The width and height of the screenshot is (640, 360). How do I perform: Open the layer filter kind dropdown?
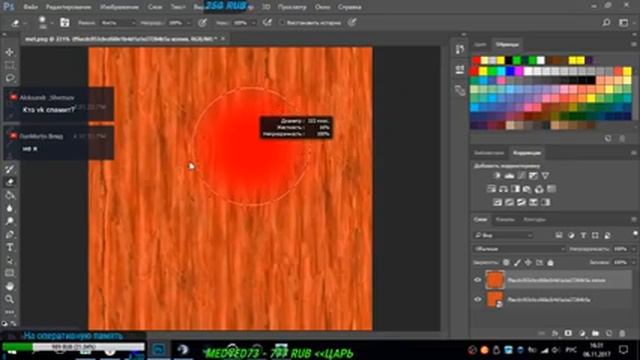point(504,236)
